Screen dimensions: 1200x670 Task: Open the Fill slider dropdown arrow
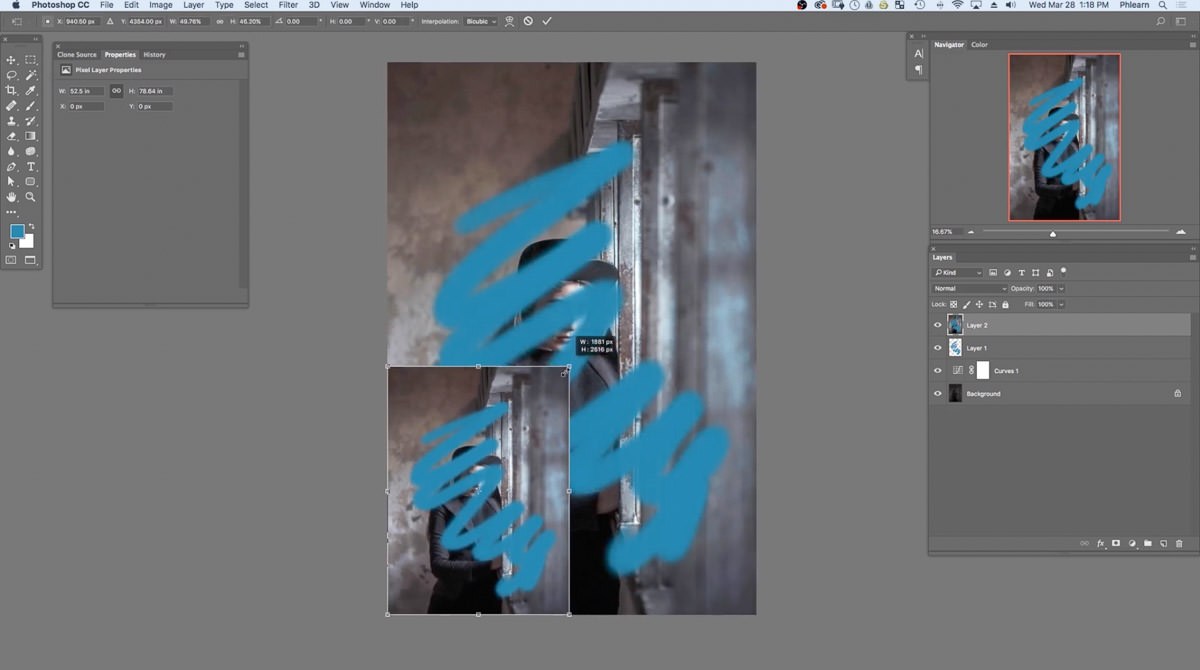[1061, 304]
